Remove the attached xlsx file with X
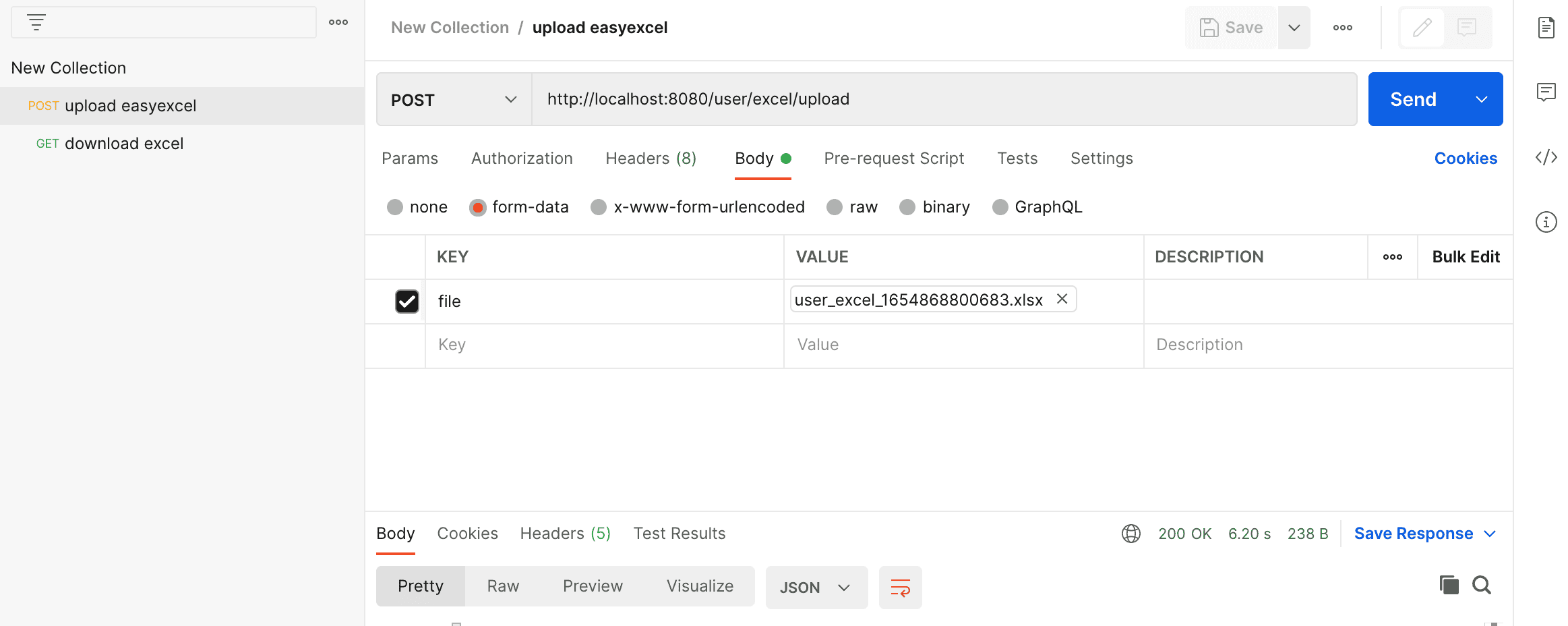 click(1062, 299)
